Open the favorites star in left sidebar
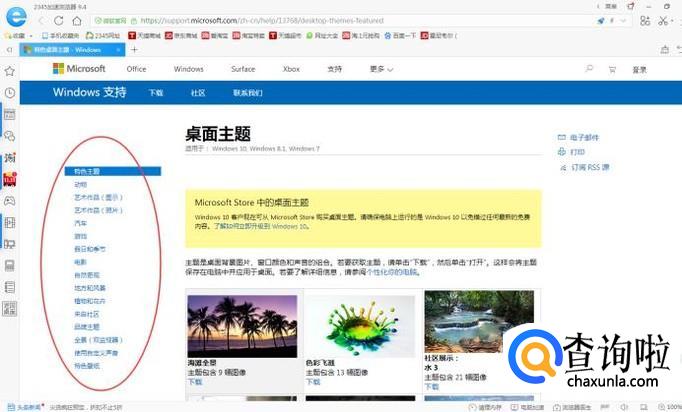 point(10,71)
